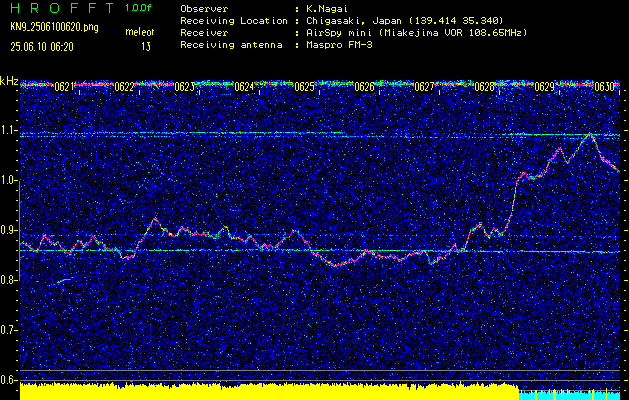Click the version label 1.0.0f
Screen dimensions: 629x400
pyautogui.click(x=138, y=8)
